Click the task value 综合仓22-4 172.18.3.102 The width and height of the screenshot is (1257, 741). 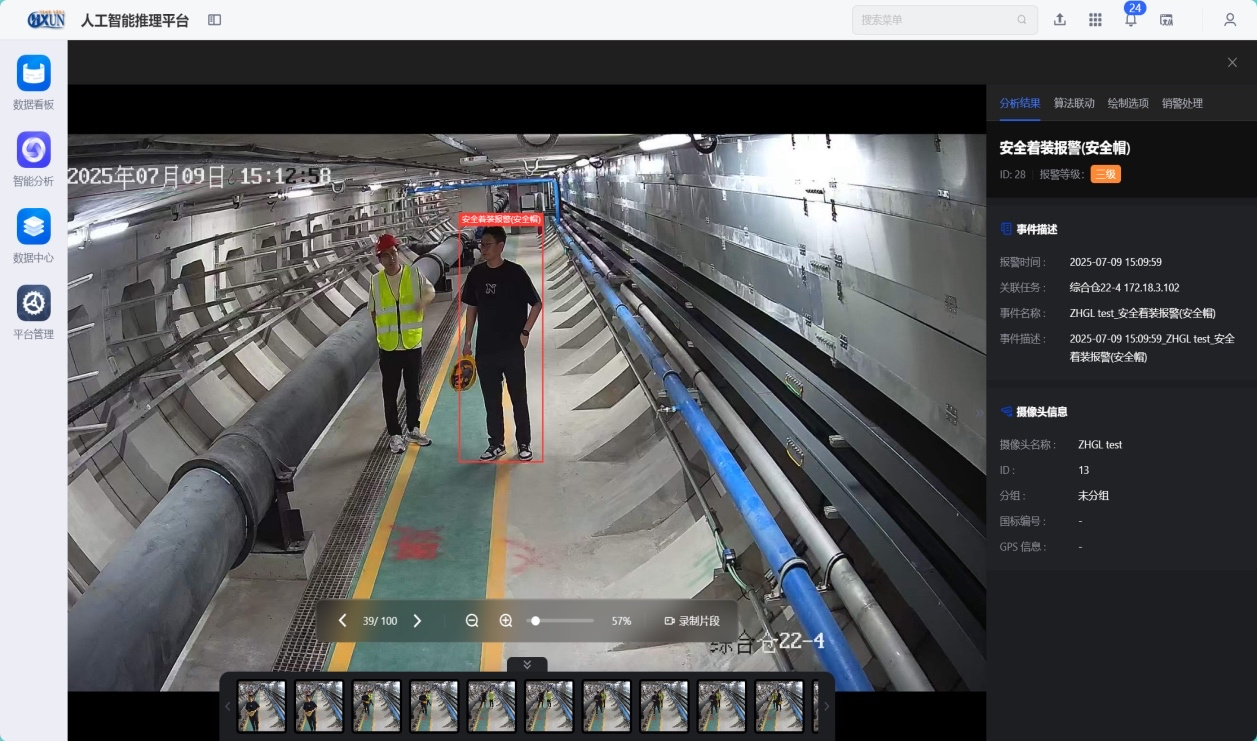1125,288
